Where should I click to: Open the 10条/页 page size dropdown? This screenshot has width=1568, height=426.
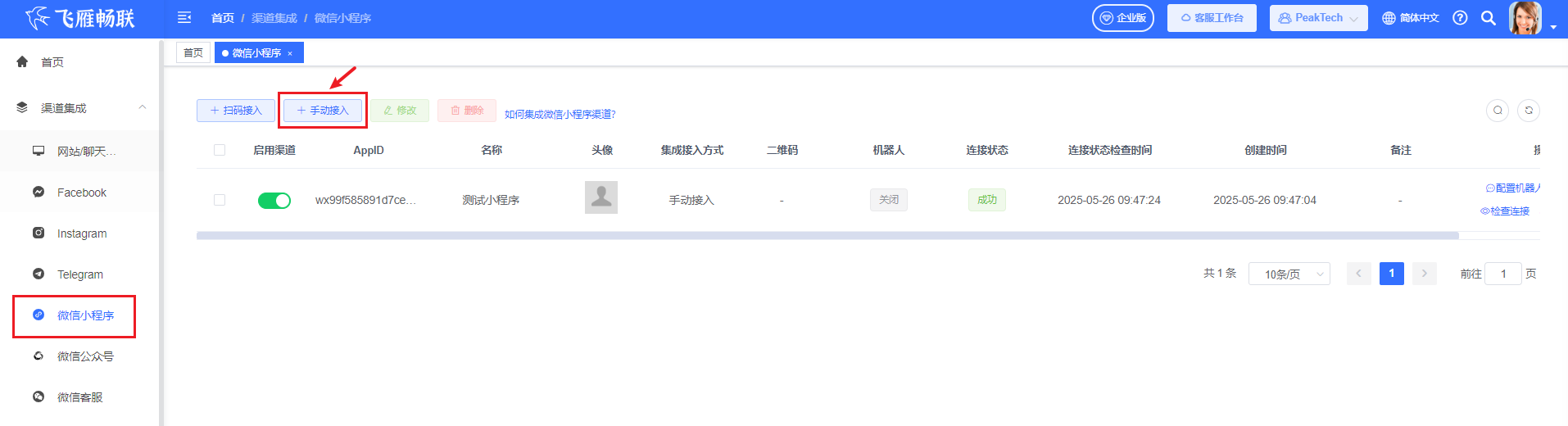(x=1289, y=274)
